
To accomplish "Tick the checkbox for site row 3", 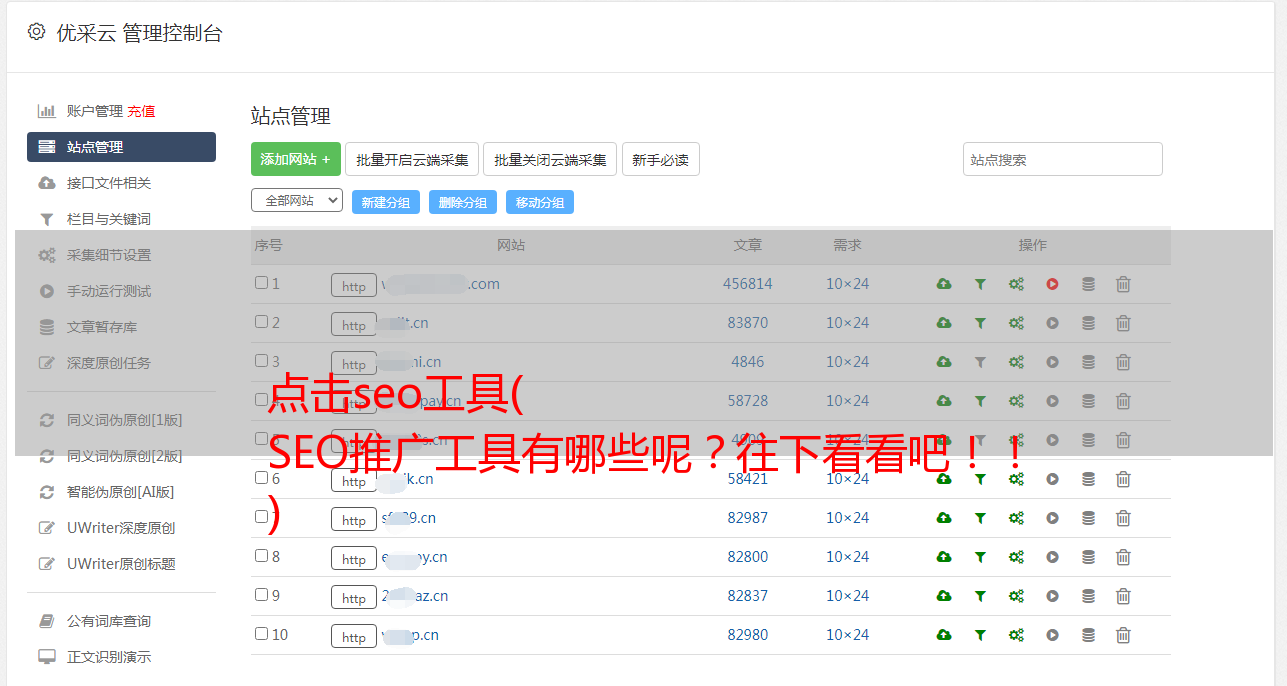I will (x=261, y=361).
